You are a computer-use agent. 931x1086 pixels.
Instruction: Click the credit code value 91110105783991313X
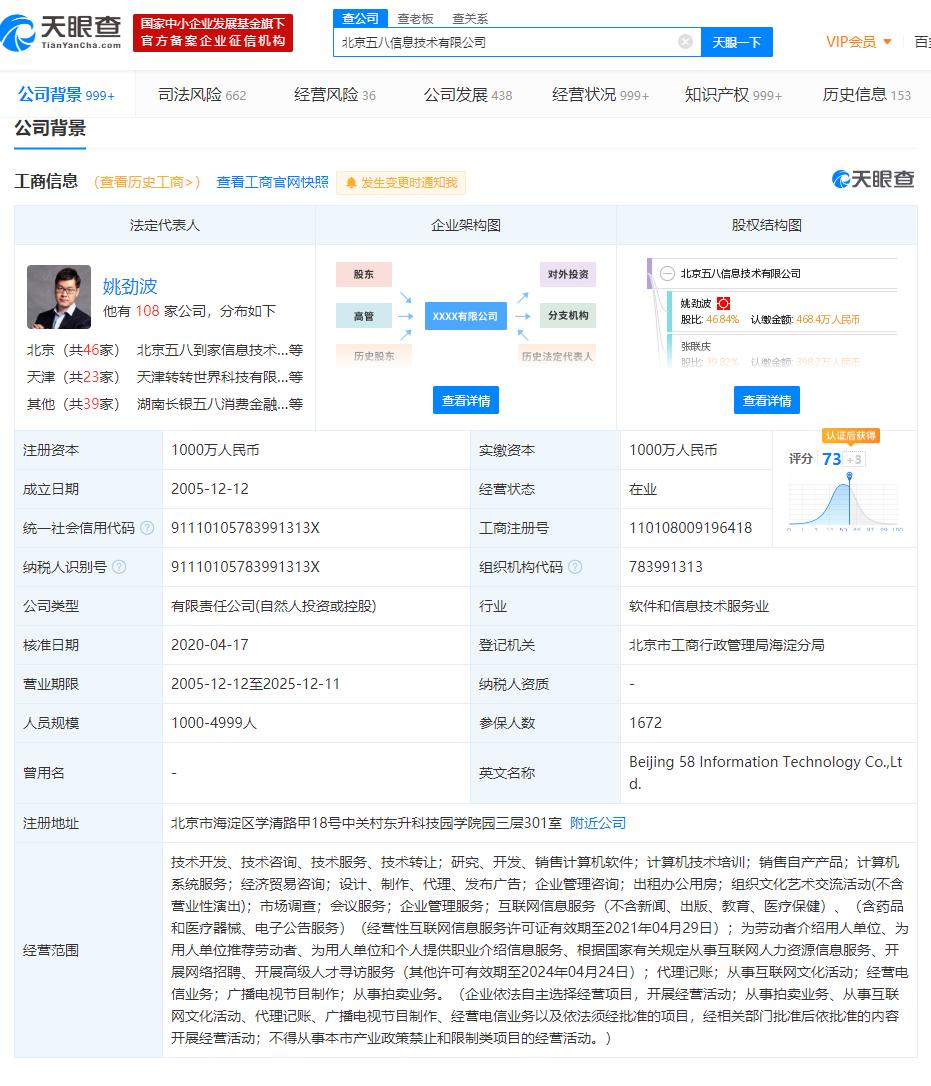click(245, 528)
